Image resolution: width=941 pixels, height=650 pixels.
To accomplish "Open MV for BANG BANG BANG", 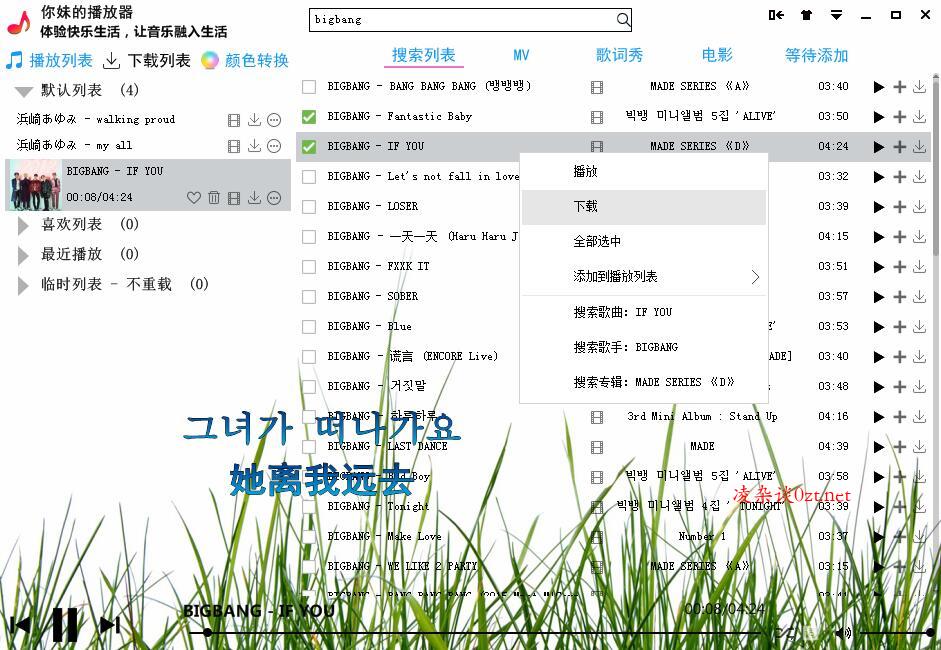I will point(597,88).
